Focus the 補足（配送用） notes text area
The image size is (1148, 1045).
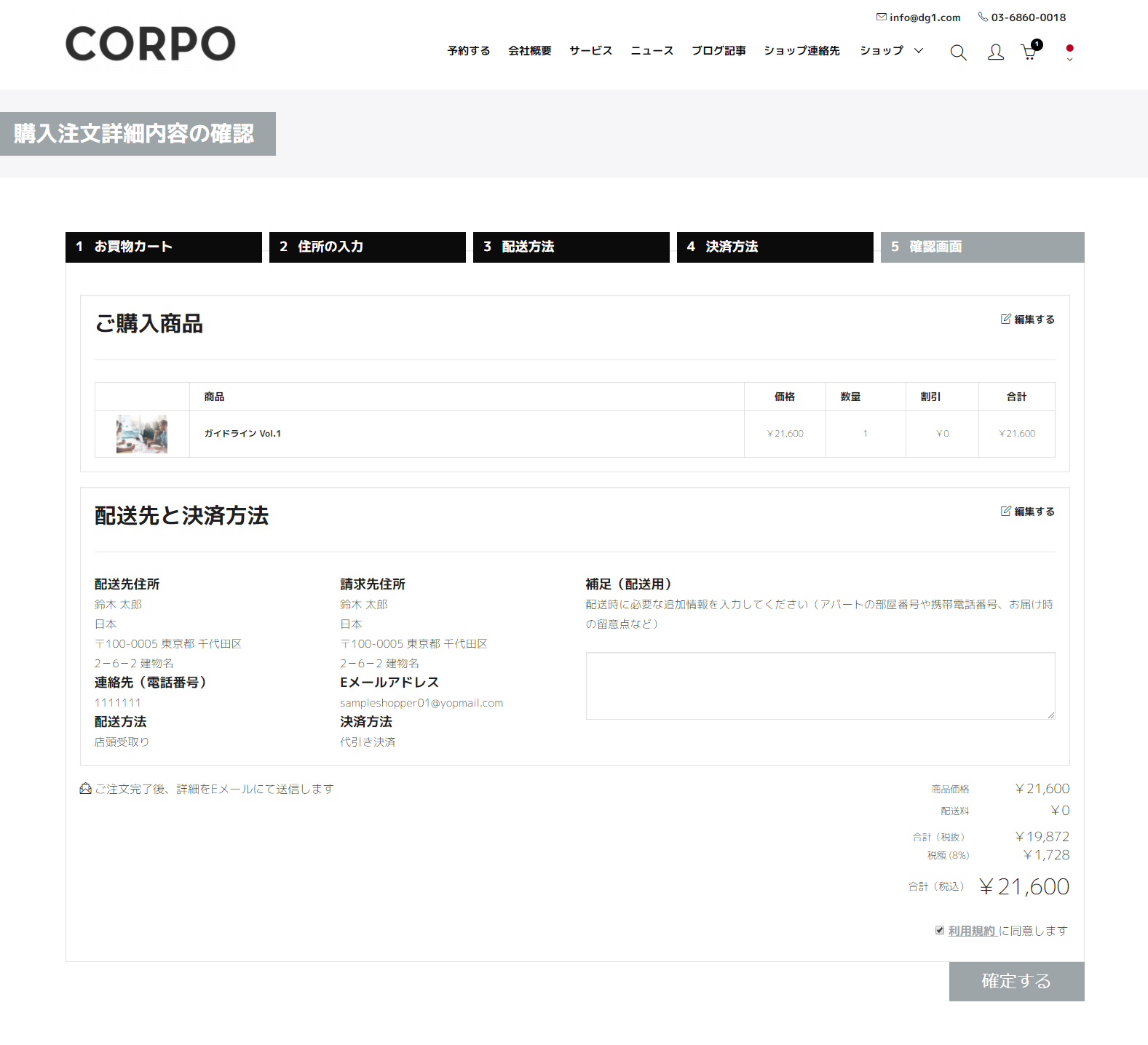(x=820, y=686)
